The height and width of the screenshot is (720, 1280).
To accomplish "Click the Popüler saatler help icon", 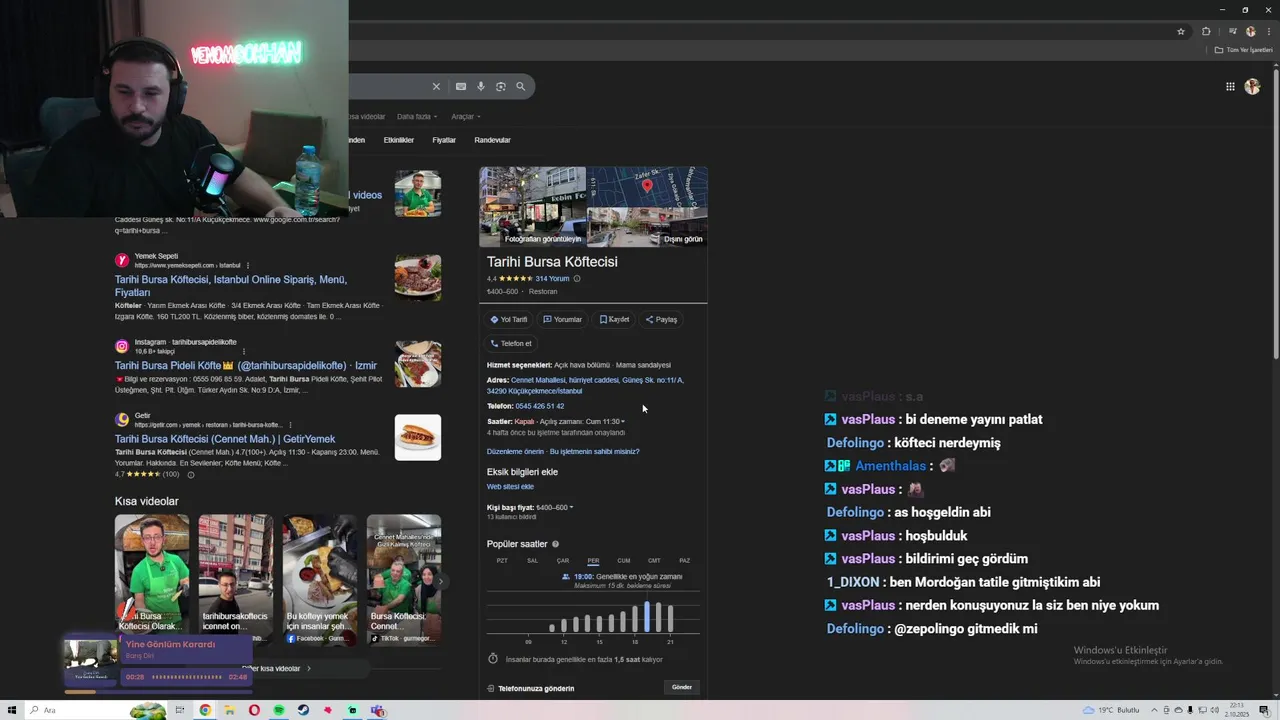I will click(x=555, y=544).
